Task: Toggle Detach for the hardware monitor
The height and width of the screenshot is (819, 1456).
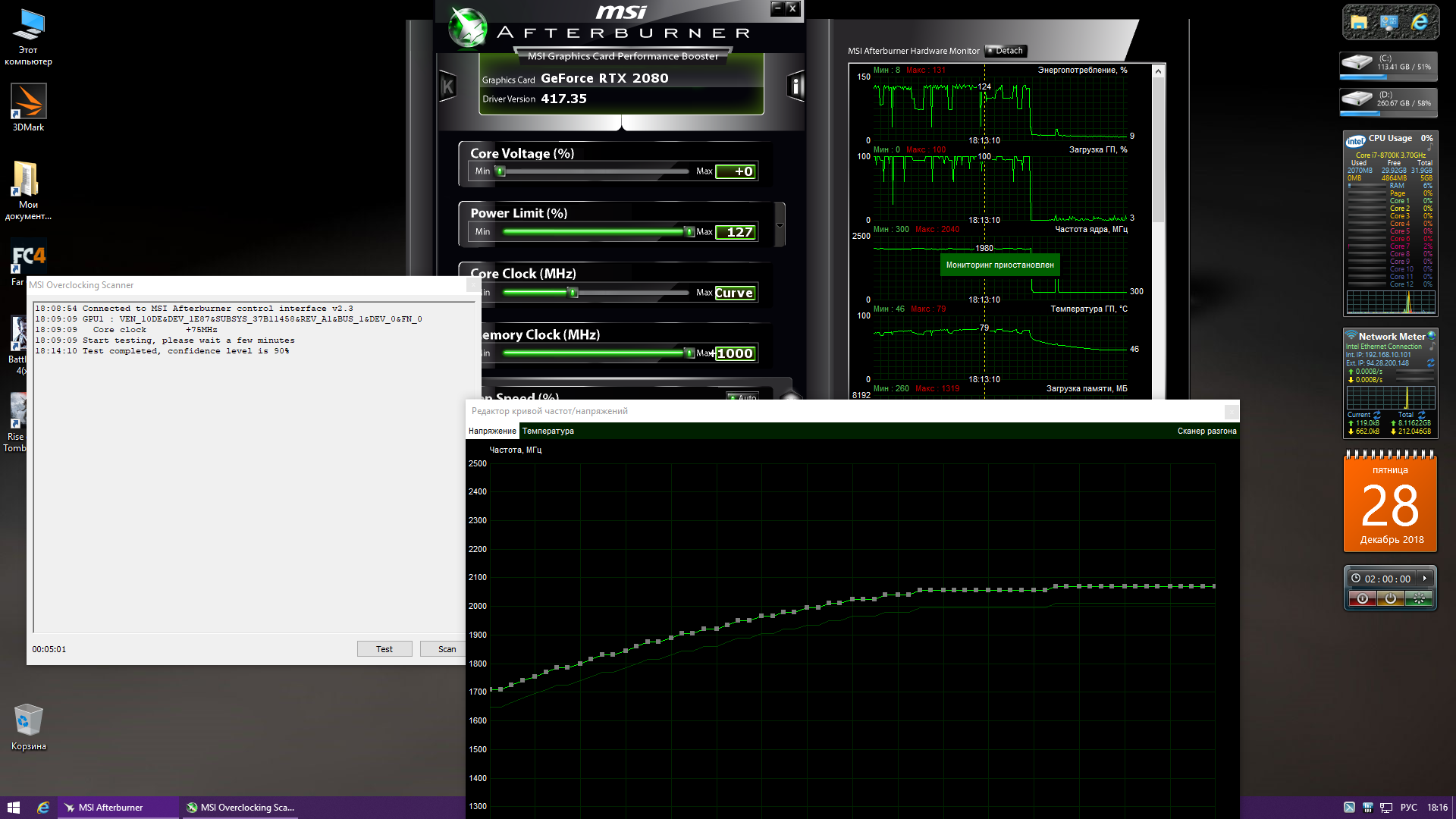Action: coord(1006,51)
